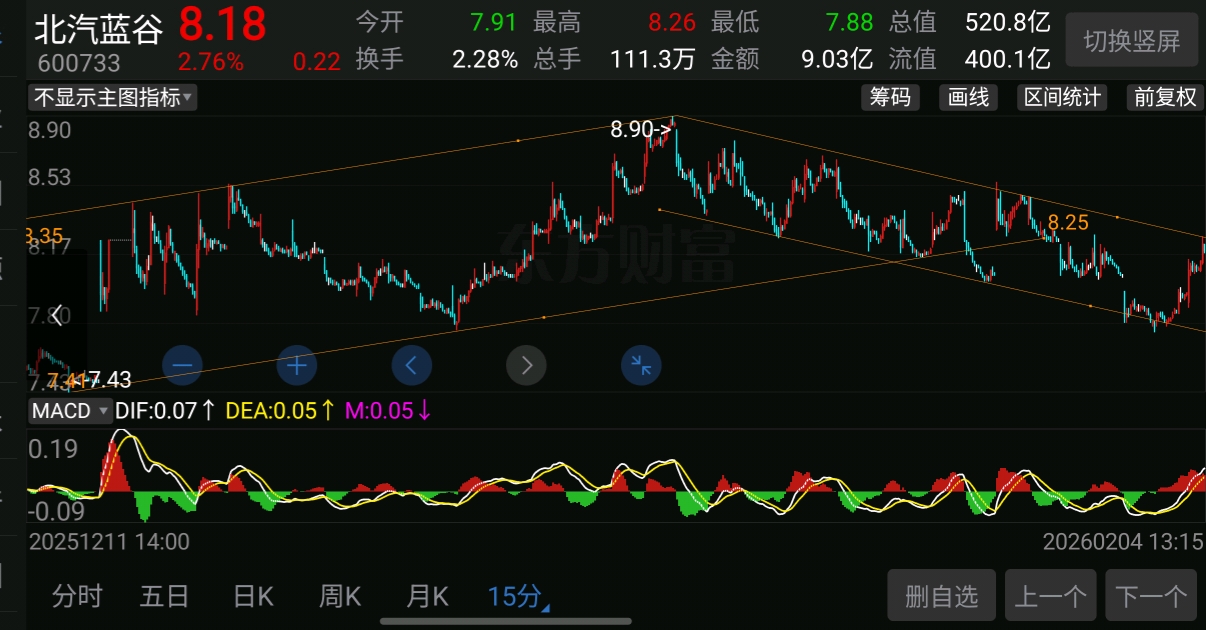The height and width of the screenshot is (630, 1206).
Task: Expand the 15分 period dropdown
Action: click(x=519, y=597)
